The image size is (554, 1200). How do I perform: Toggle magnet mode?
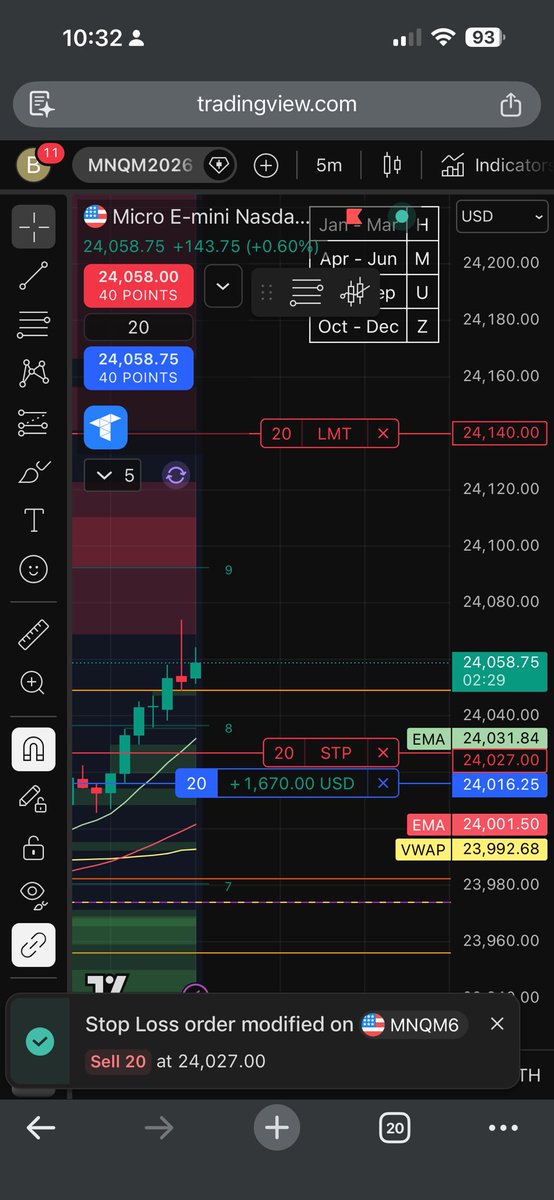tap(33, 748)
